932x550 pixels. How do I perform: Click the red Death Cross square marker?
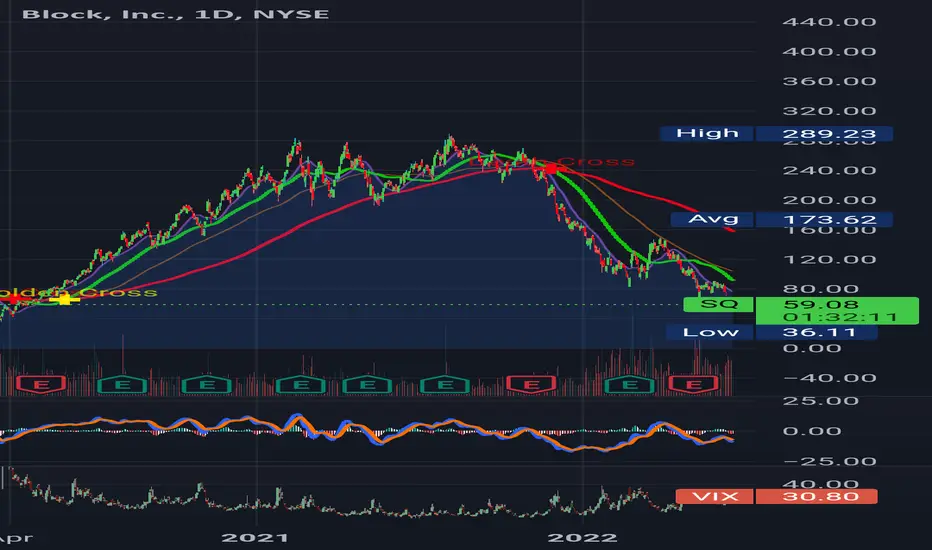(550, 169)
